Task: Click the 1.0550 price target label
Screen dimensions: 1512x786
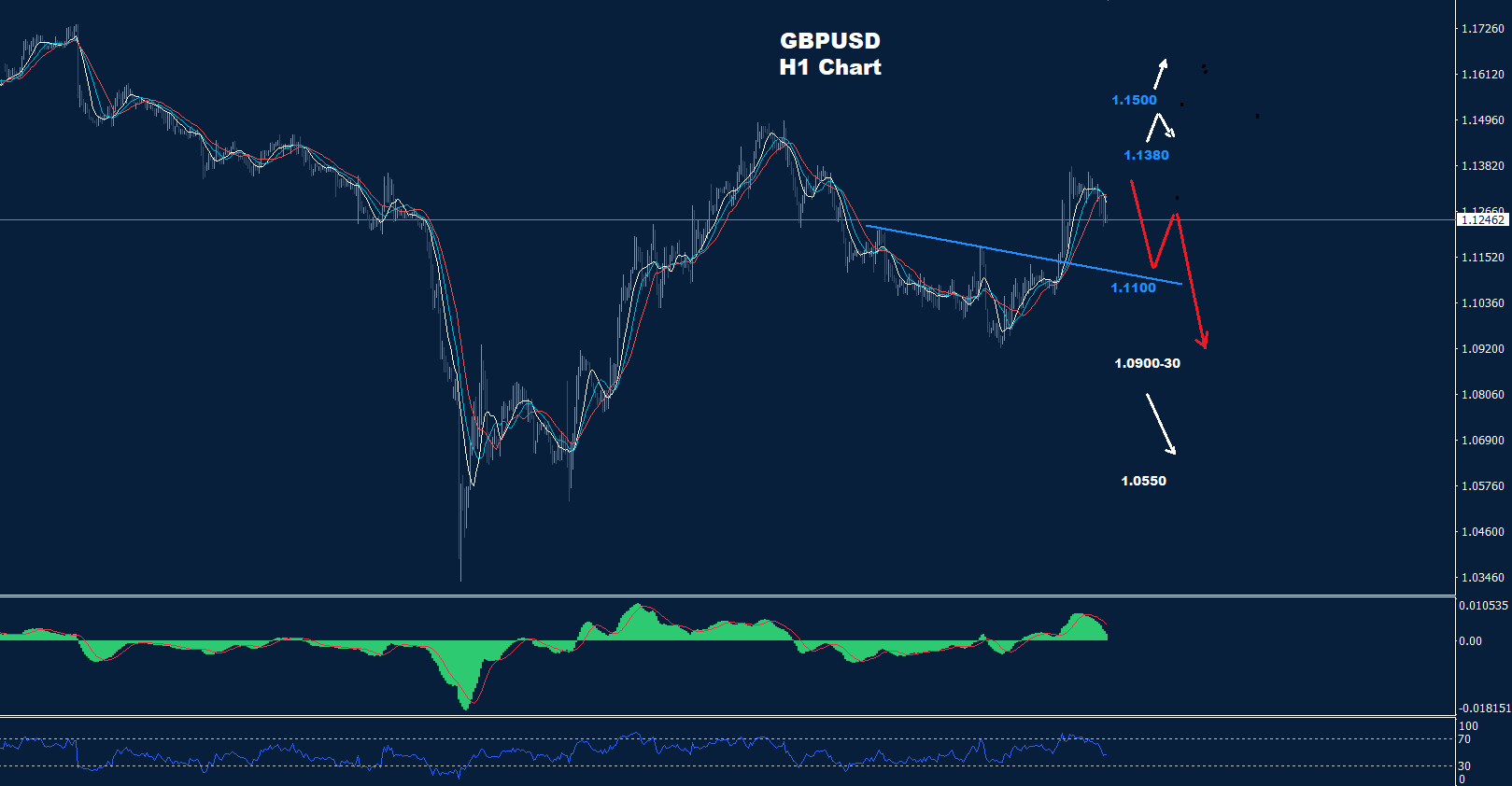Action: [x=1143, y=481]
